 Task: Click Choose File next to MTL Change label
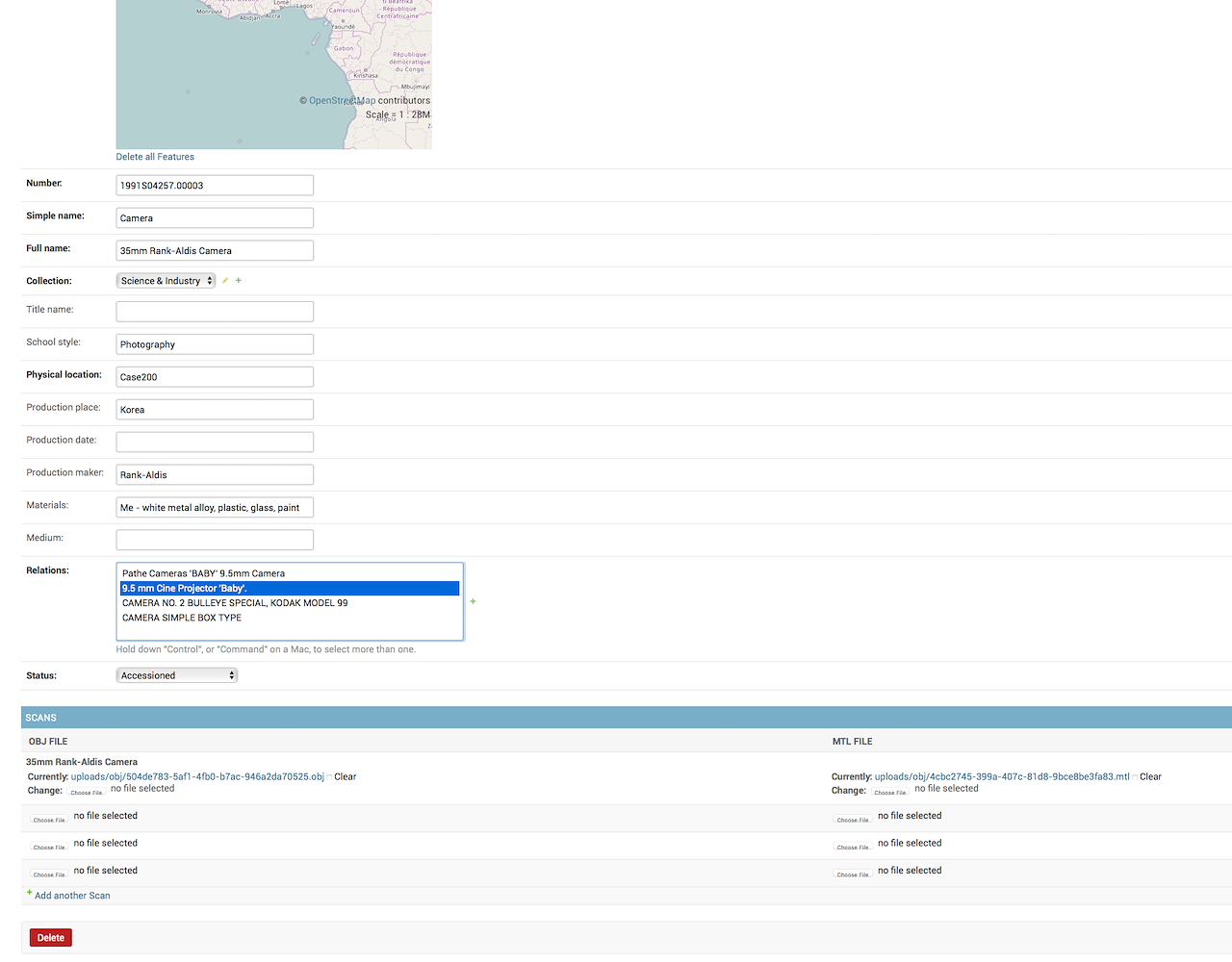[890, 792]
